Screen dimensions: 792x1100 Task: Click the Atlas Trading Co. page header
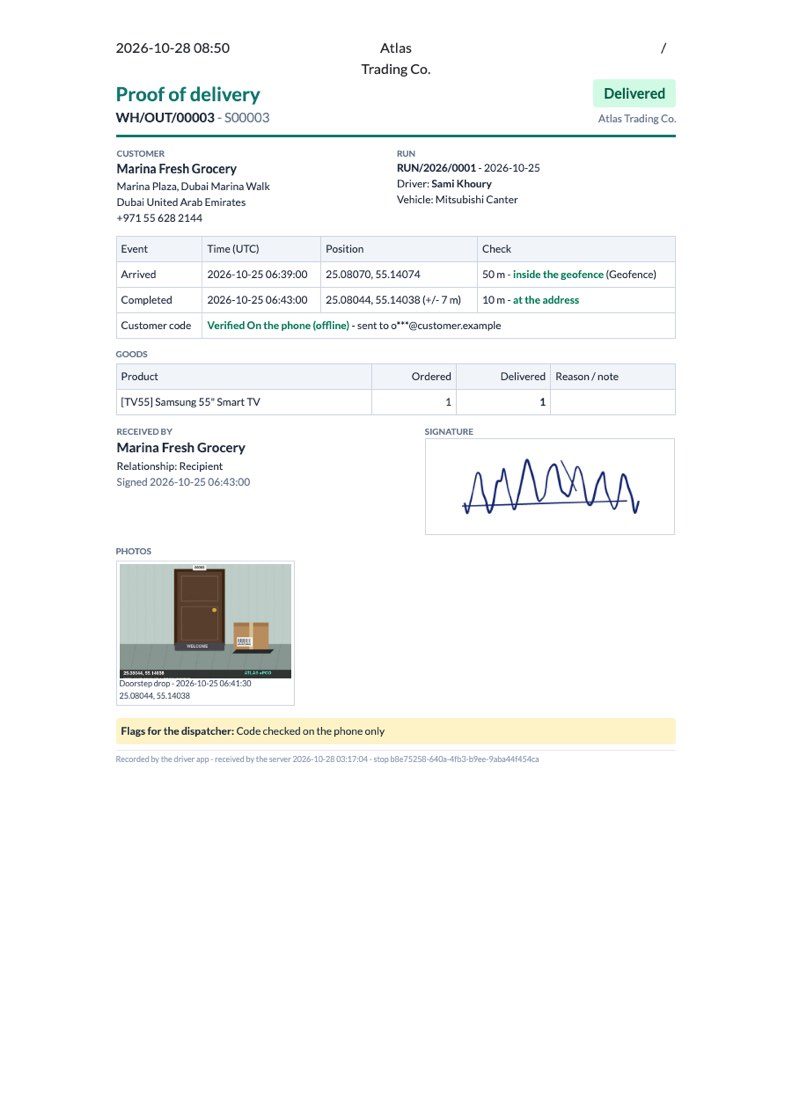coord(396,58)
